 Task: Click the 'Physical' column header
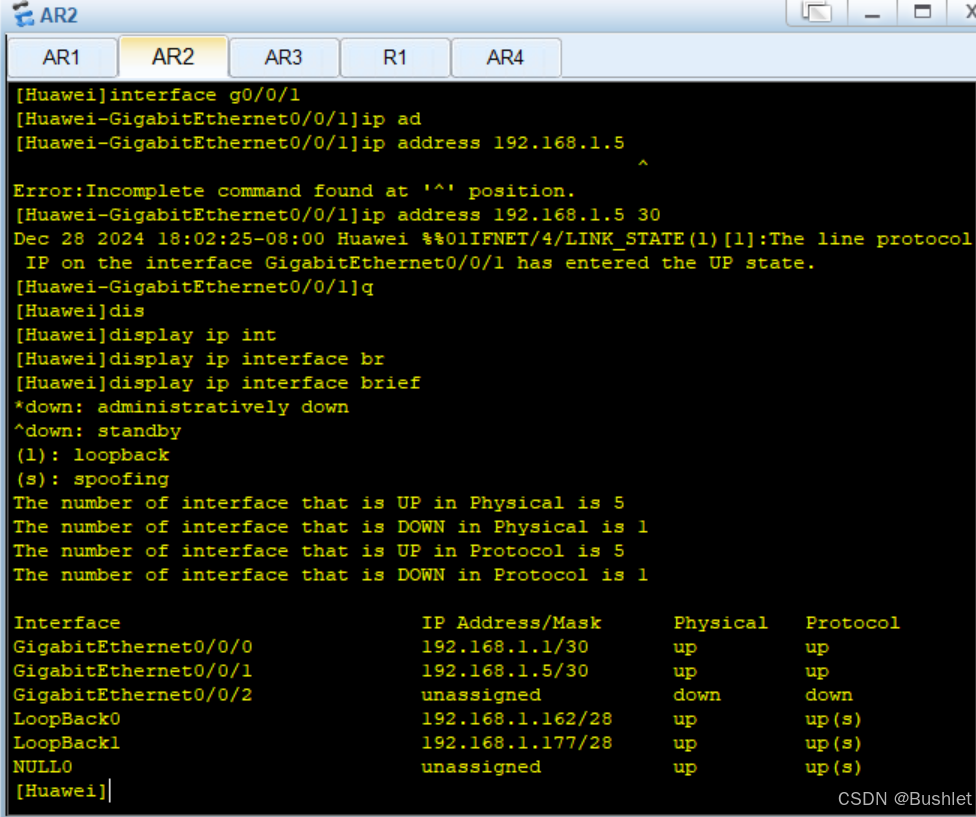(x=720, y=623)
